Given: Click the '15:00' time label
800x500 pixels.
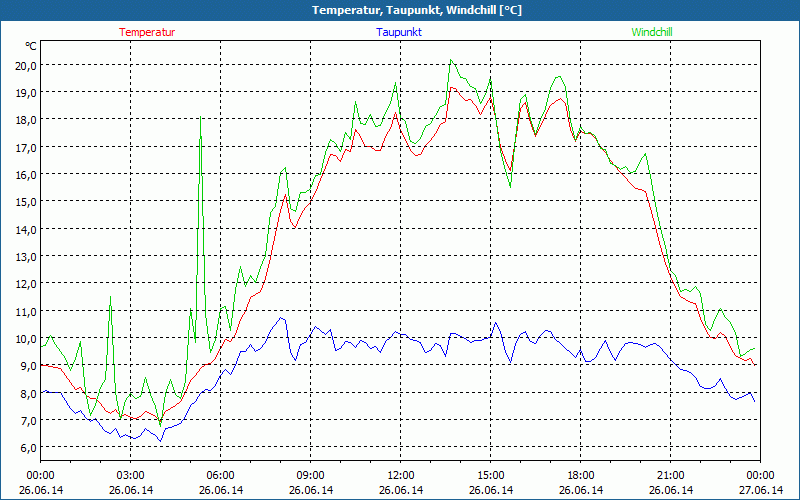Looking at the screenshot, I should [x=491, y=476].
